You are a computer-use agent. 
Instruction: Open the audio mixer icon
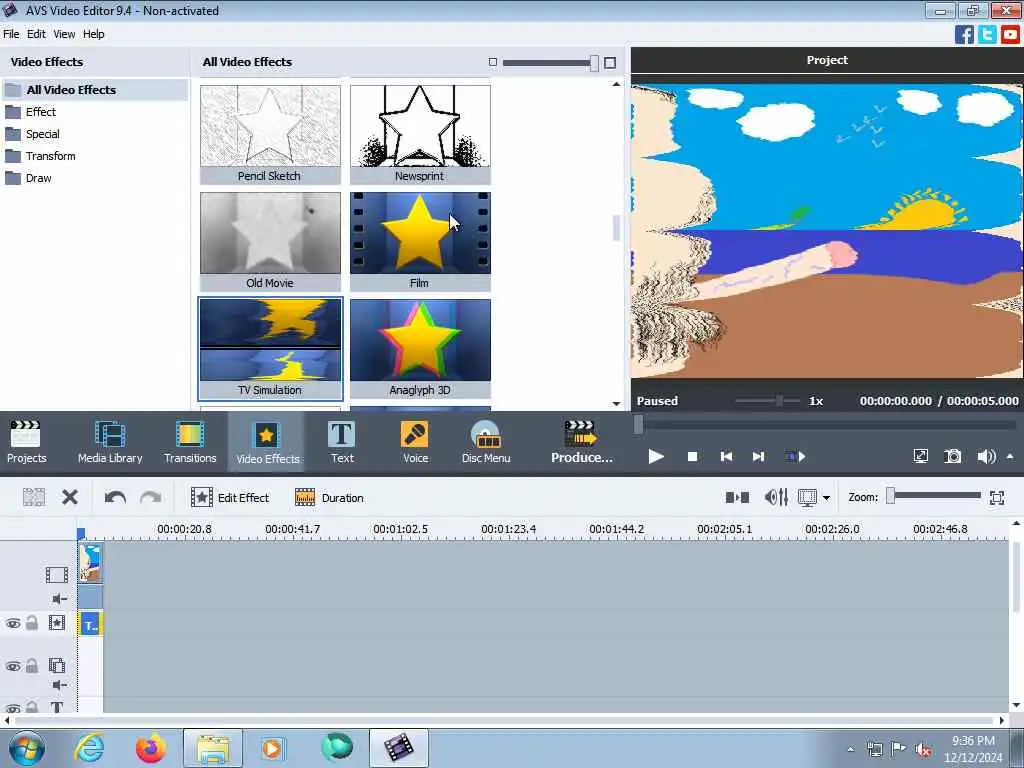pos(776,498)
